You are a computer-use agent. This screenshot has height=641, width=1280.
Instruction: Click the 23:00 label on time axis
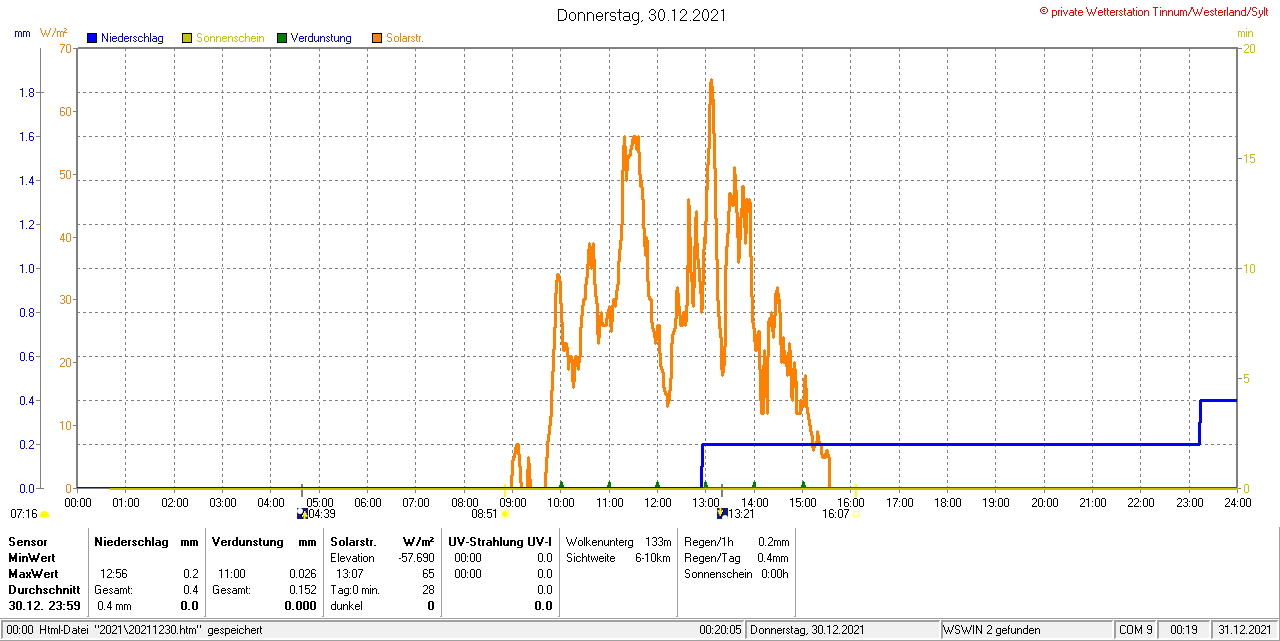click(x=1189, y=502)
